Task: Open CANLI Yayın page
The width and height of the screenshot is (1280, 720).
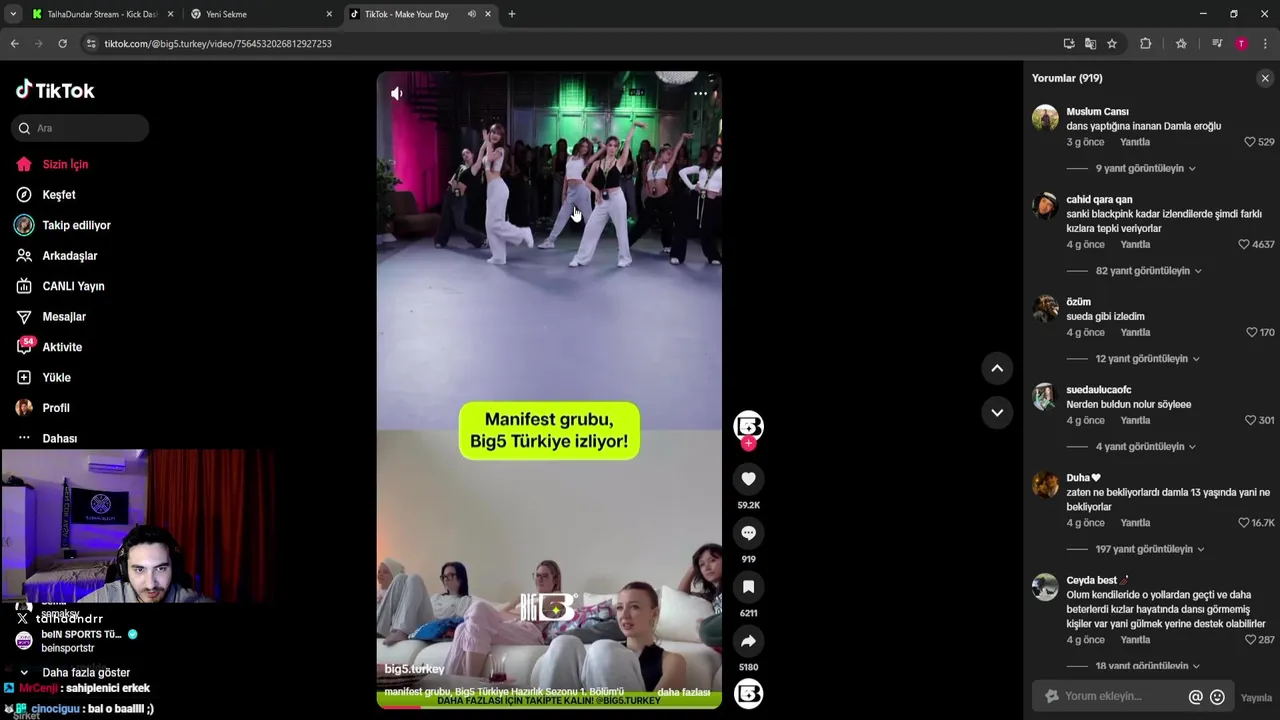Action: point(73,286)
